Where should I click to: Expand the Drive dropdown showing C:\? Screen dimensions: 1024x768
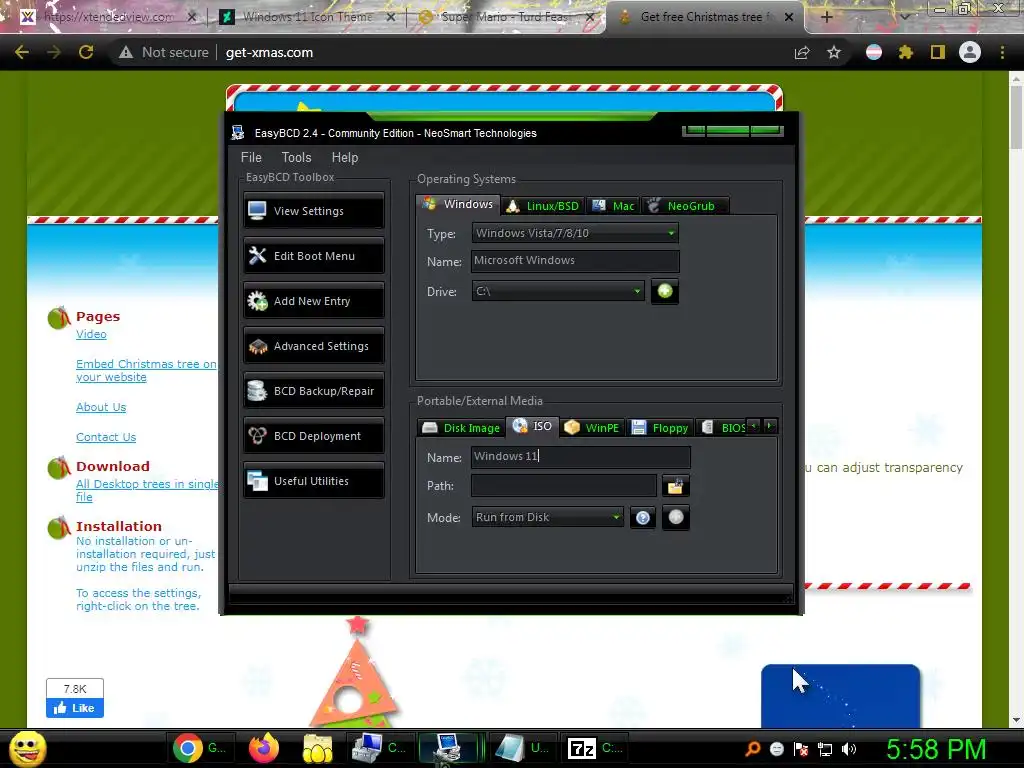click(x=558, y=291)
